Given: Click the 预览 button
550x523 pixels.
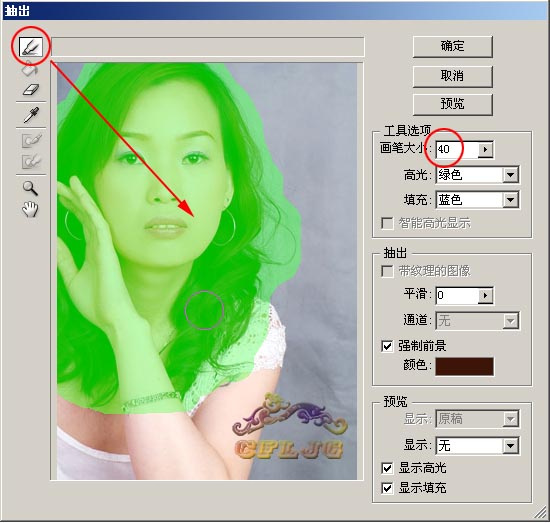Looking at the screenshot, I should point(452,104).
